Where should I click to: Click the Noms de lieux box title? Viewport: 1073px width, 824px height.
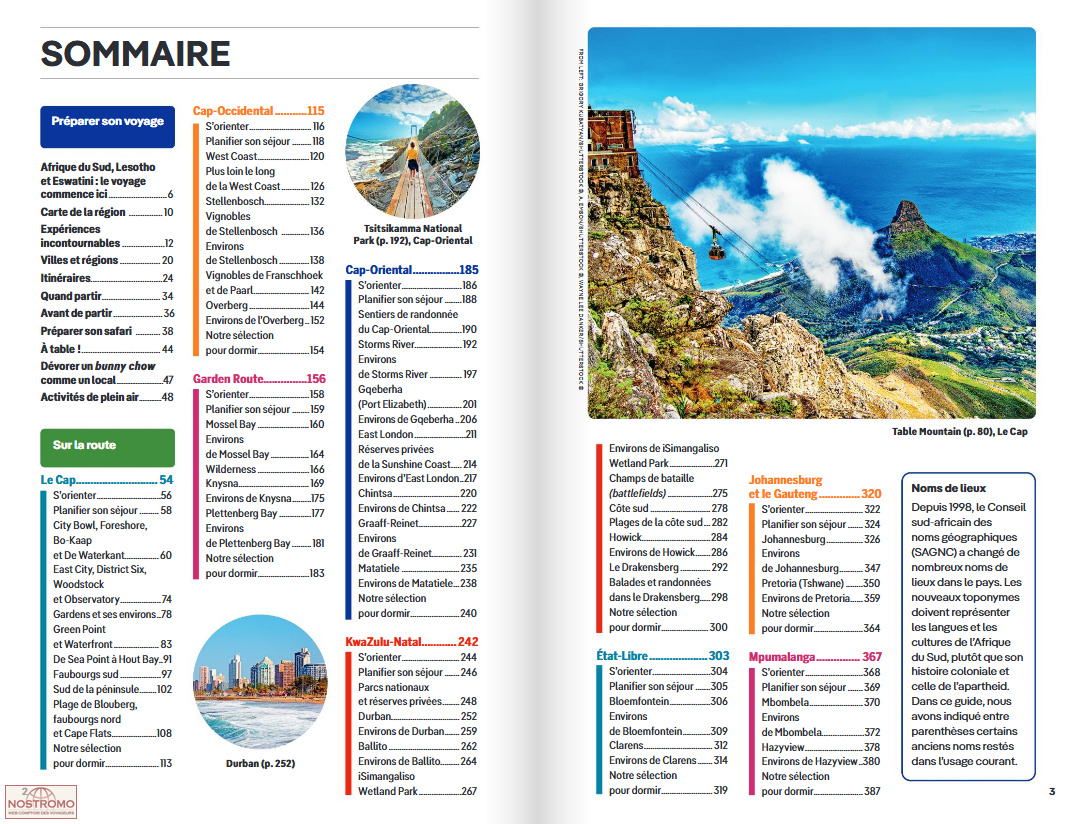pos(948,489)
